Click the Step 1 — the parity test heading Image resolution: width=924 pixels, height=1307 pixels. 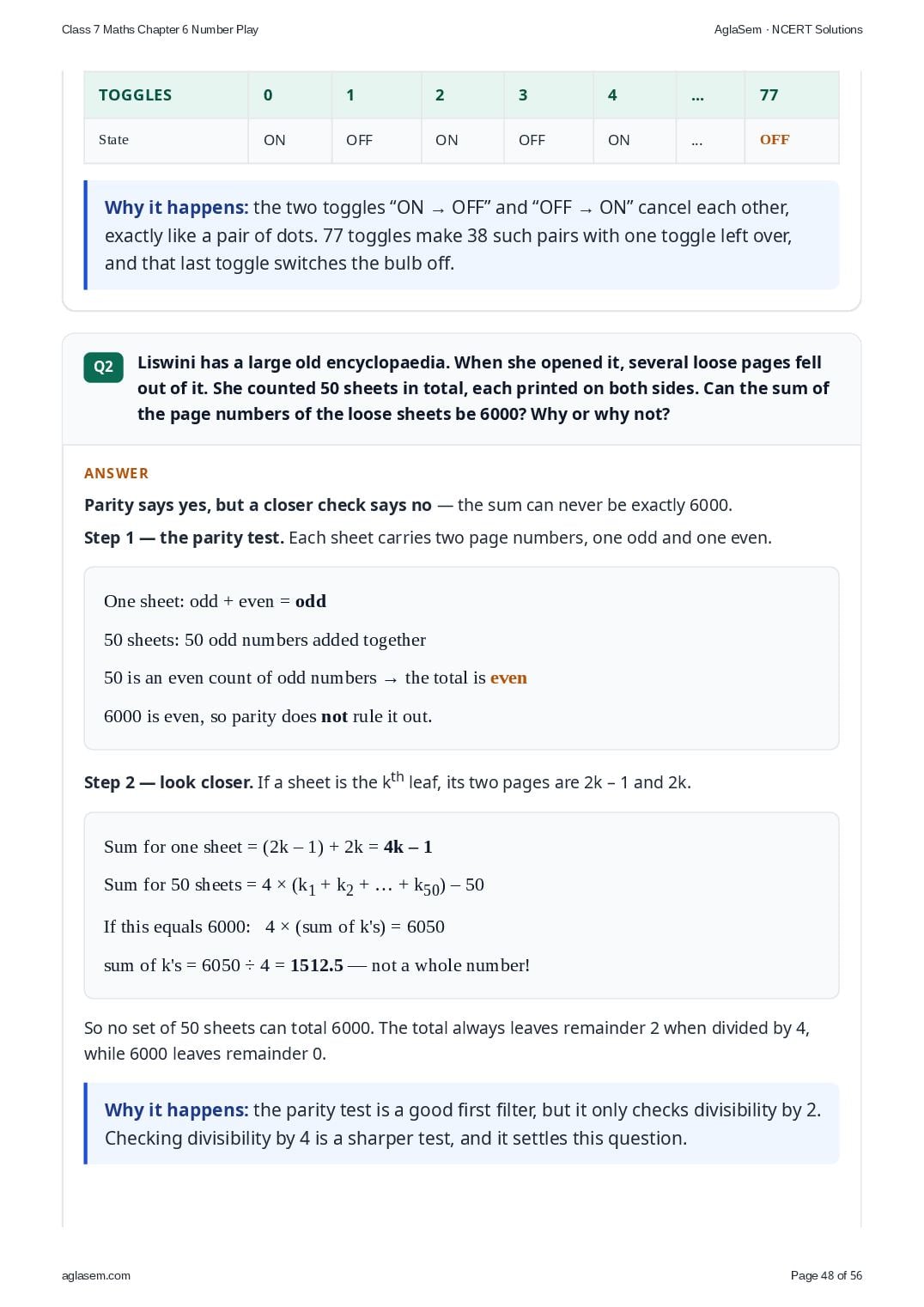(x=184, y=538)
